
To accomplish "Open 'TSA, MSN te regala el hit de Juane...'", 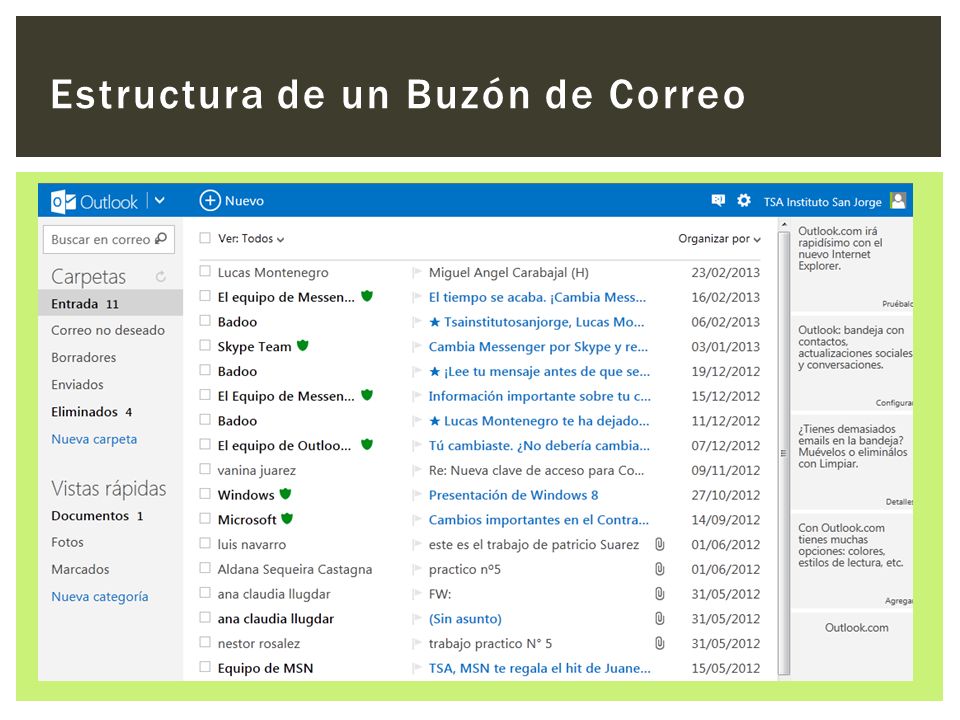I will [539, 669].
